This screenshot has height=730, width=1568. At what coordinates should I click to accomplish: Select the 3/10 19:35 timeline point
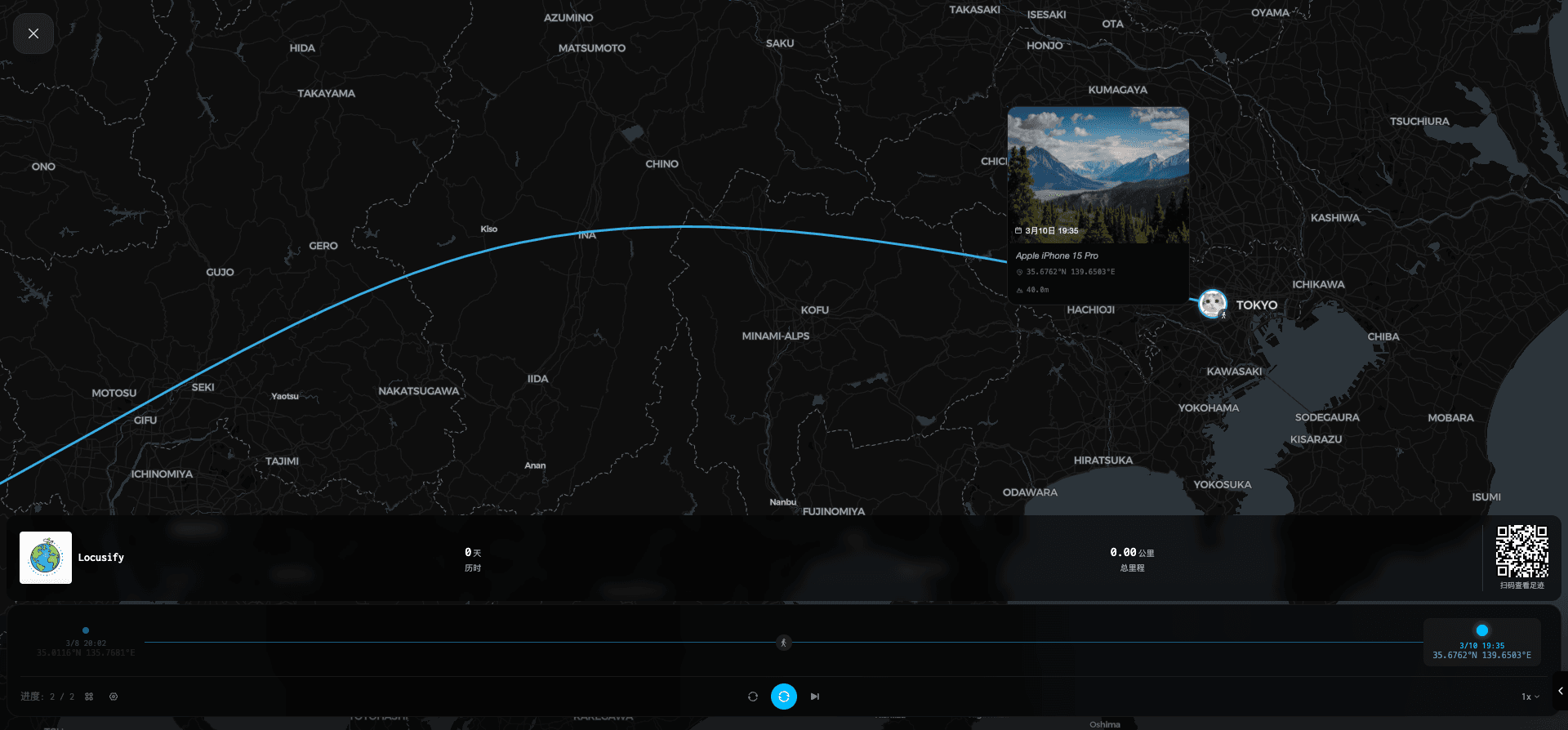click(1481, 630)
